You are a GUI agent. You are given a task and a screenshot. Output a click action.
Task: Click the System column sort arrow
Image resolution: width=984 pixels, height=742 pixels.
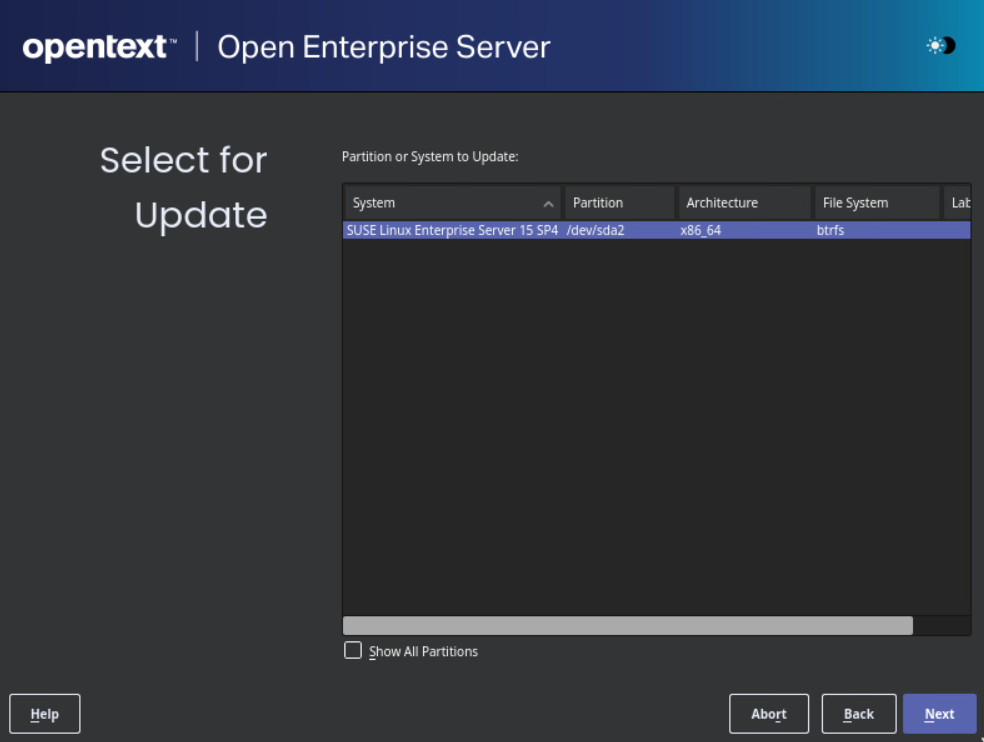(548, 204)
